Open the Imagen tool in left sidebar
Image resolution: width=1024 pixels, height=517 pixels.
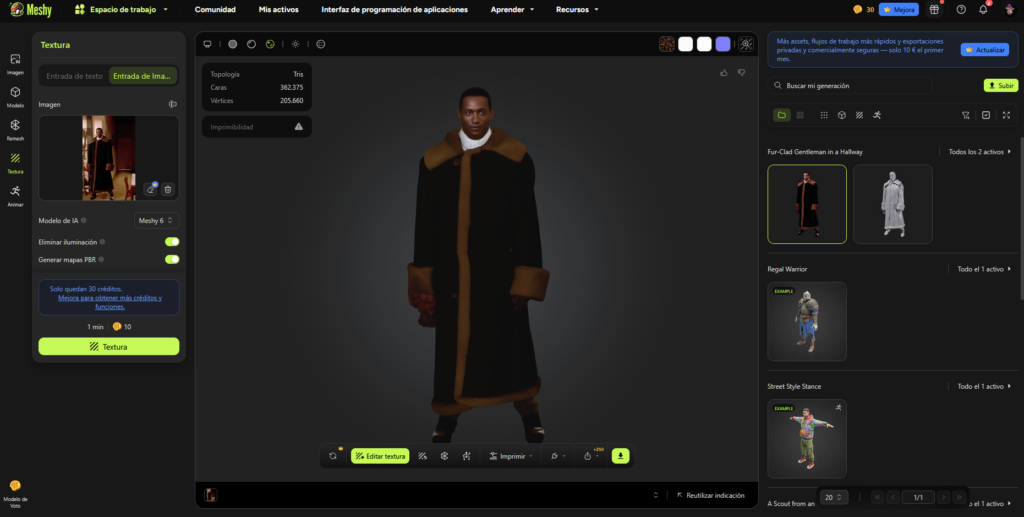tap(15, 63)
